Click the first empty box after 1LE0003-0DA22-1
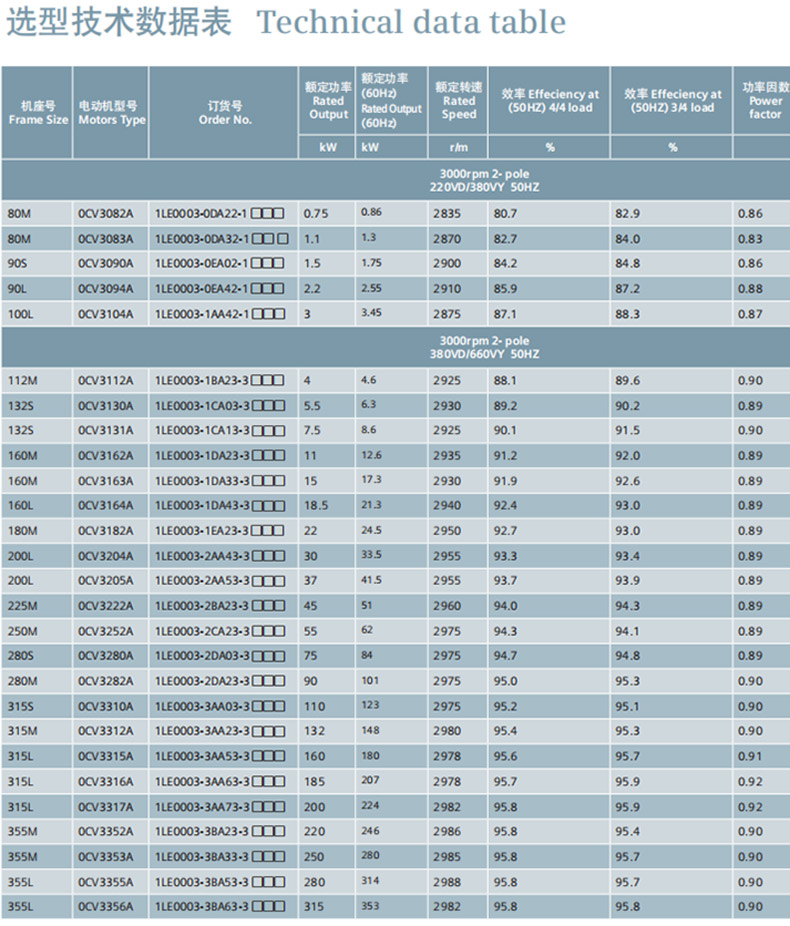Viewport: 790px width, 926px height. point(257,214)
